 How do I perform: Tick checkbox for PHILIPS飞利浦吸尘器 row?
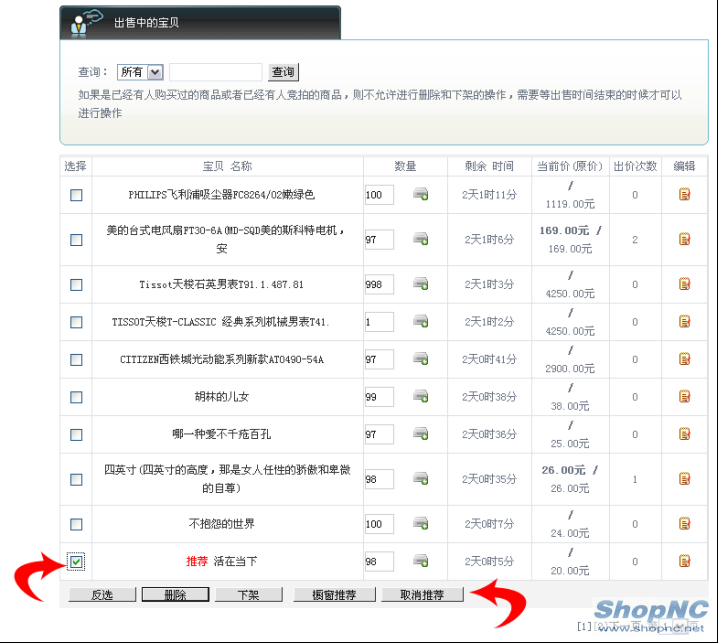click(x=76, y=195)
